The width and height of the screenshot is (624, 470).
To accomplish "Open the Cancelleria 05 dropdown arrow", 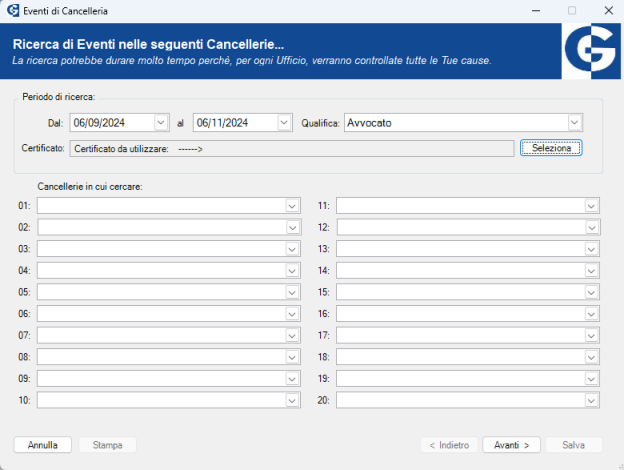I will (292, 293).
